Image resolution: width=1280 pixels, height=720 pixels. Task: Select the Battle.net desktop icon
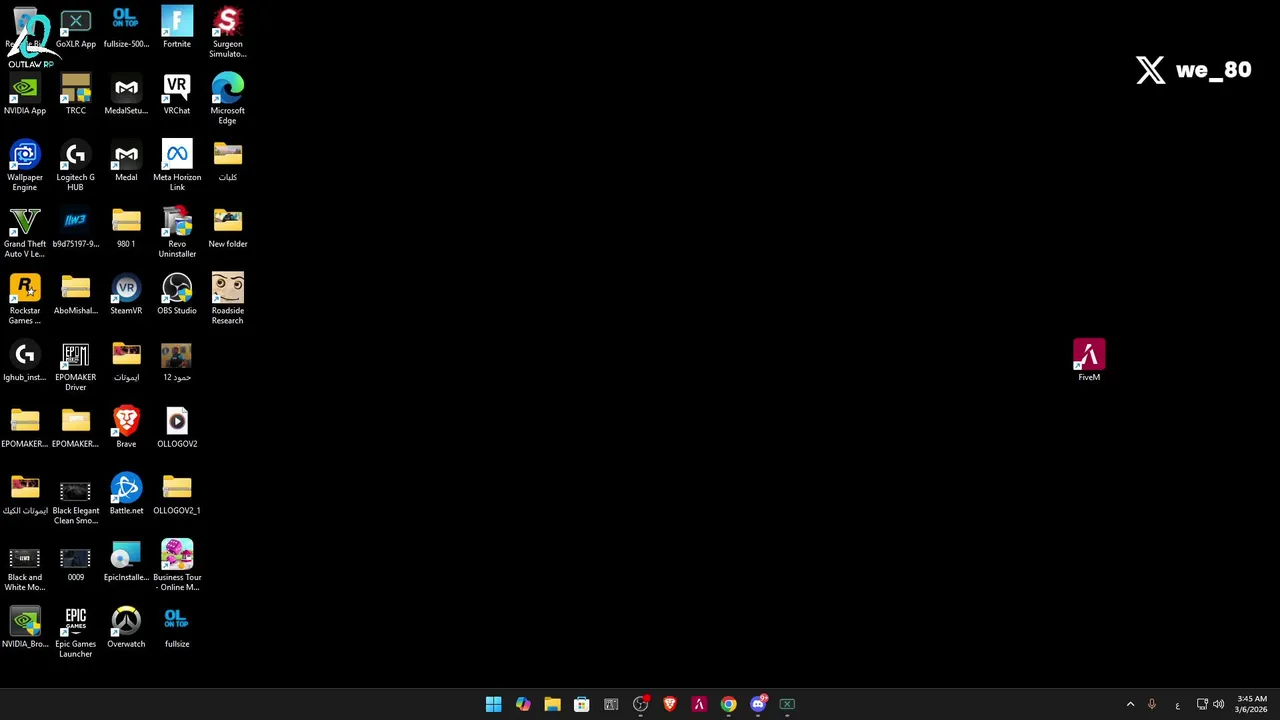(x=126, y=495)
